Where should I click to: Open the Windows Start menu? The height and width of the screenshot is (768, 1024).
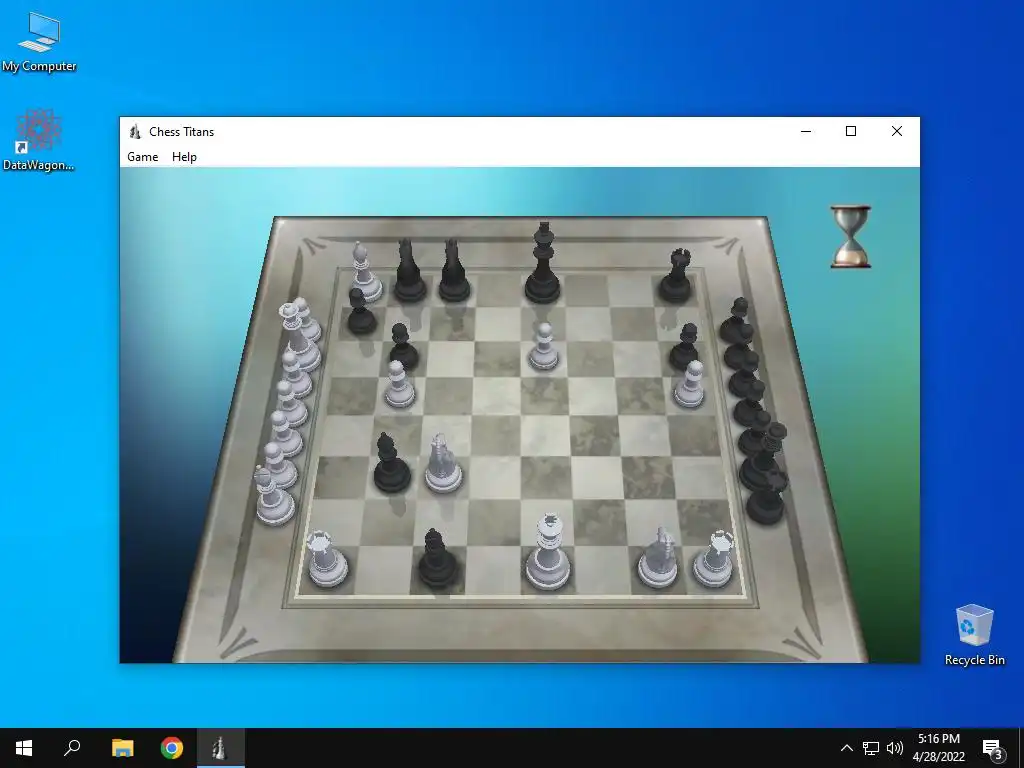point(24,748)
